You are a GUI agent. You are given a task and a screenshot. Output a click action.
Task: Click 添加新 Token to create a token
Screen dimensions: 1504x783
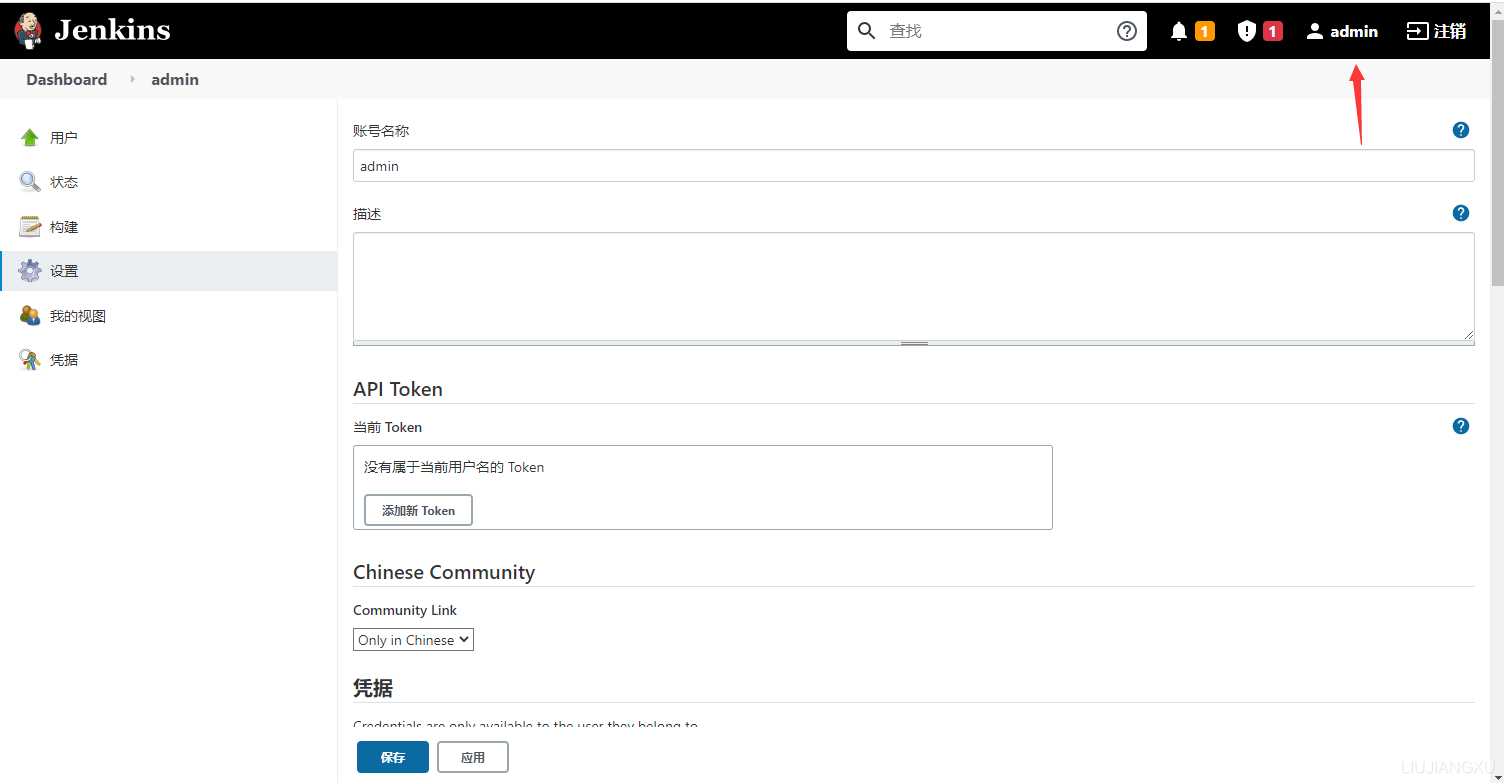click(x=417, y=510)
